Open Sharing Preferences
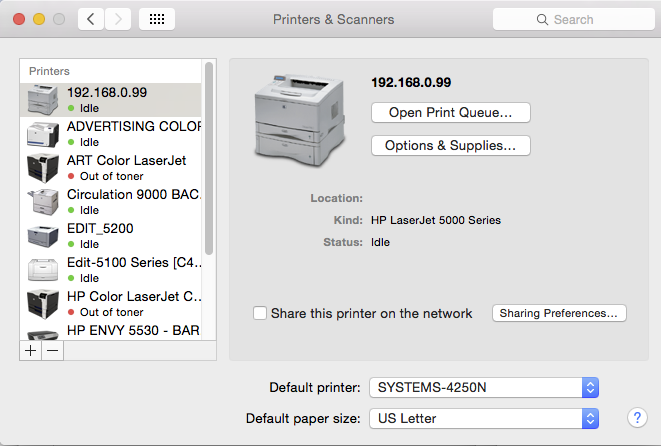This screenshot has width=661, height=446. 559,313
